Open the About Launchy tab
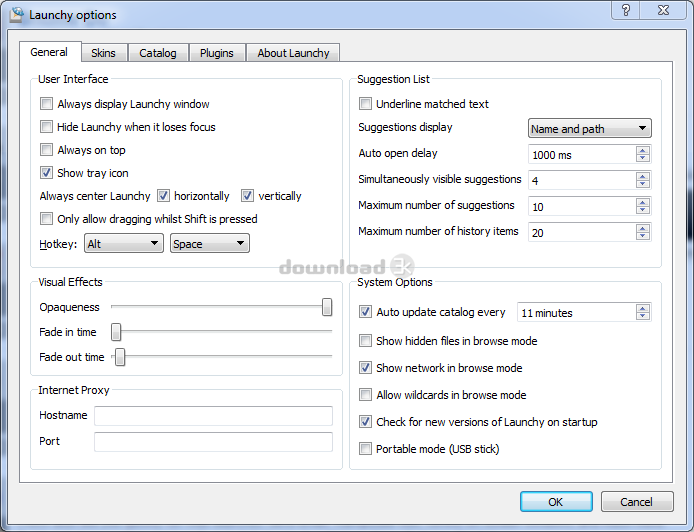 coord(293,53)
